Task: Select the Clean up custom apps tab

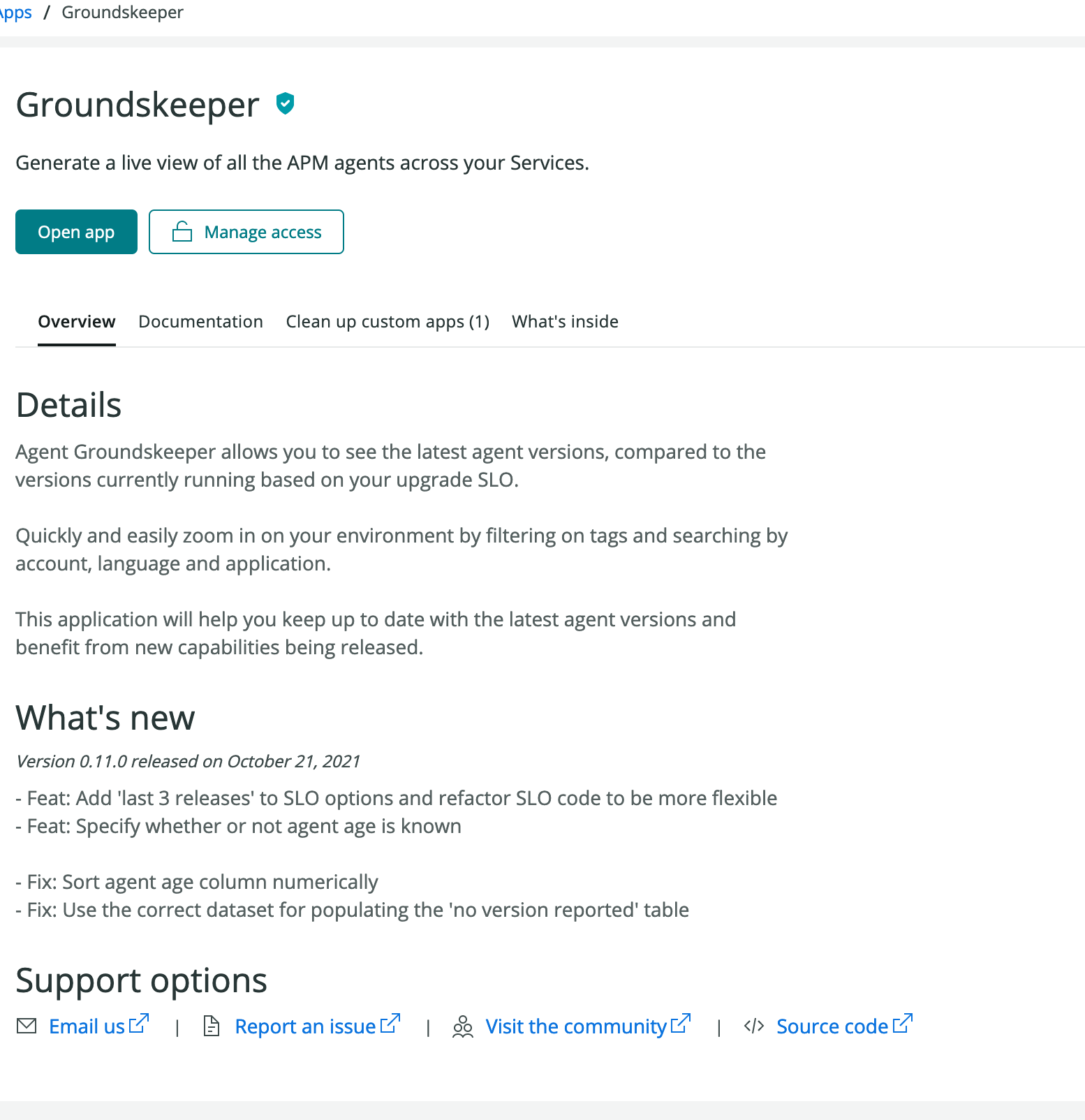Action: tap(387, 321)
